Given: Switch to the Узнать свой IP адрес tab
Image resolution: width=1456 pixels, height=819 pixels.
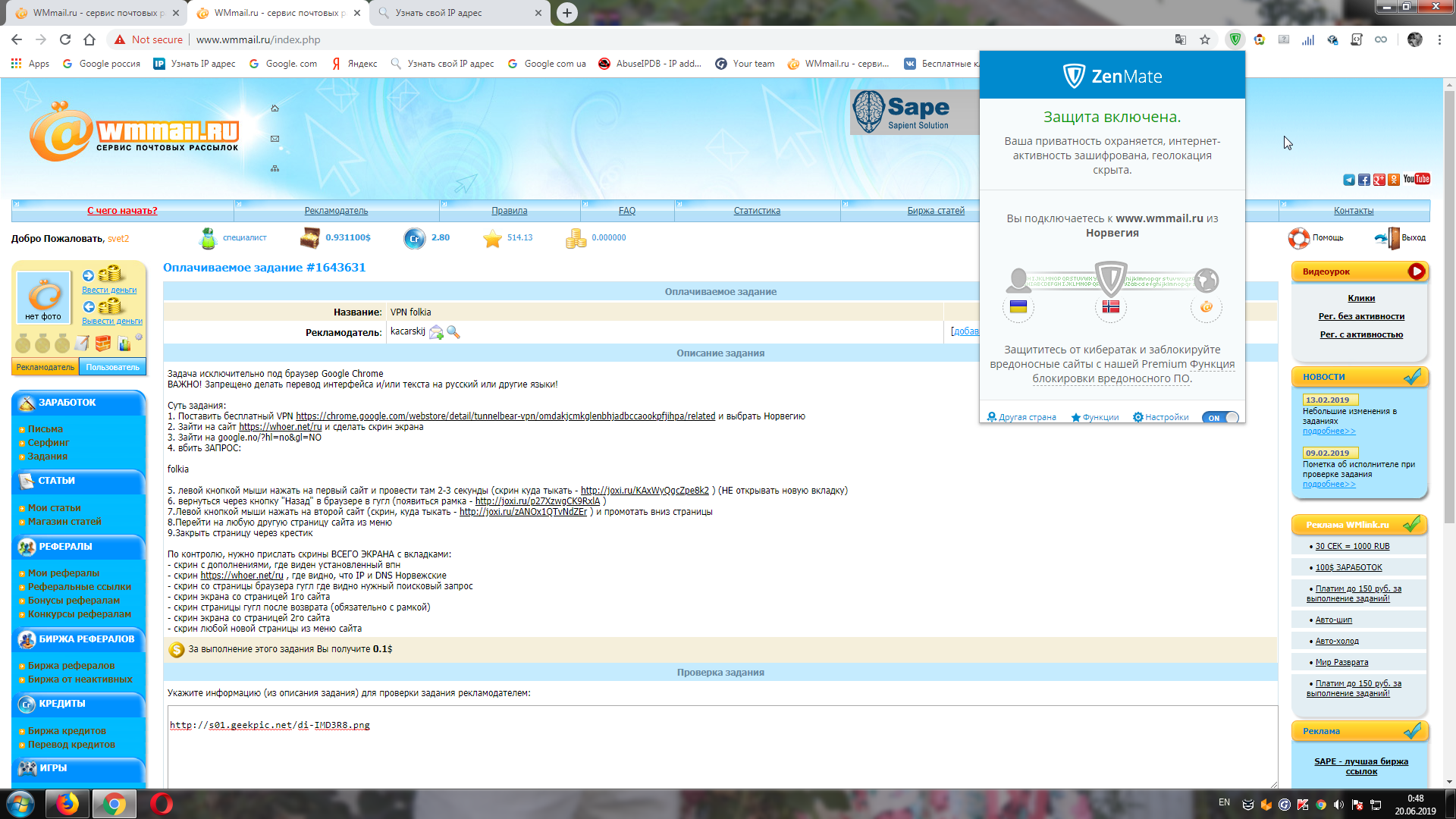Looking at the screenshot, I should pyautogui.click(x=460, y=13).
